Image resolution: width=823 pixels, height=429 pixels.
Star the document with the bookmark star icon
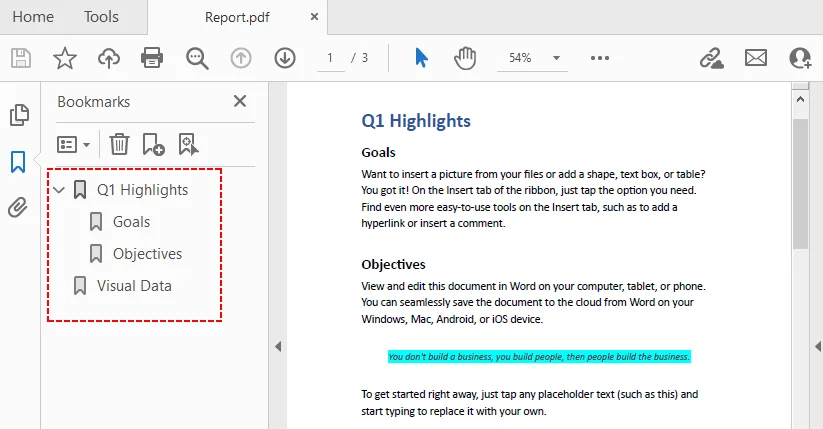(x=65, y=58)
